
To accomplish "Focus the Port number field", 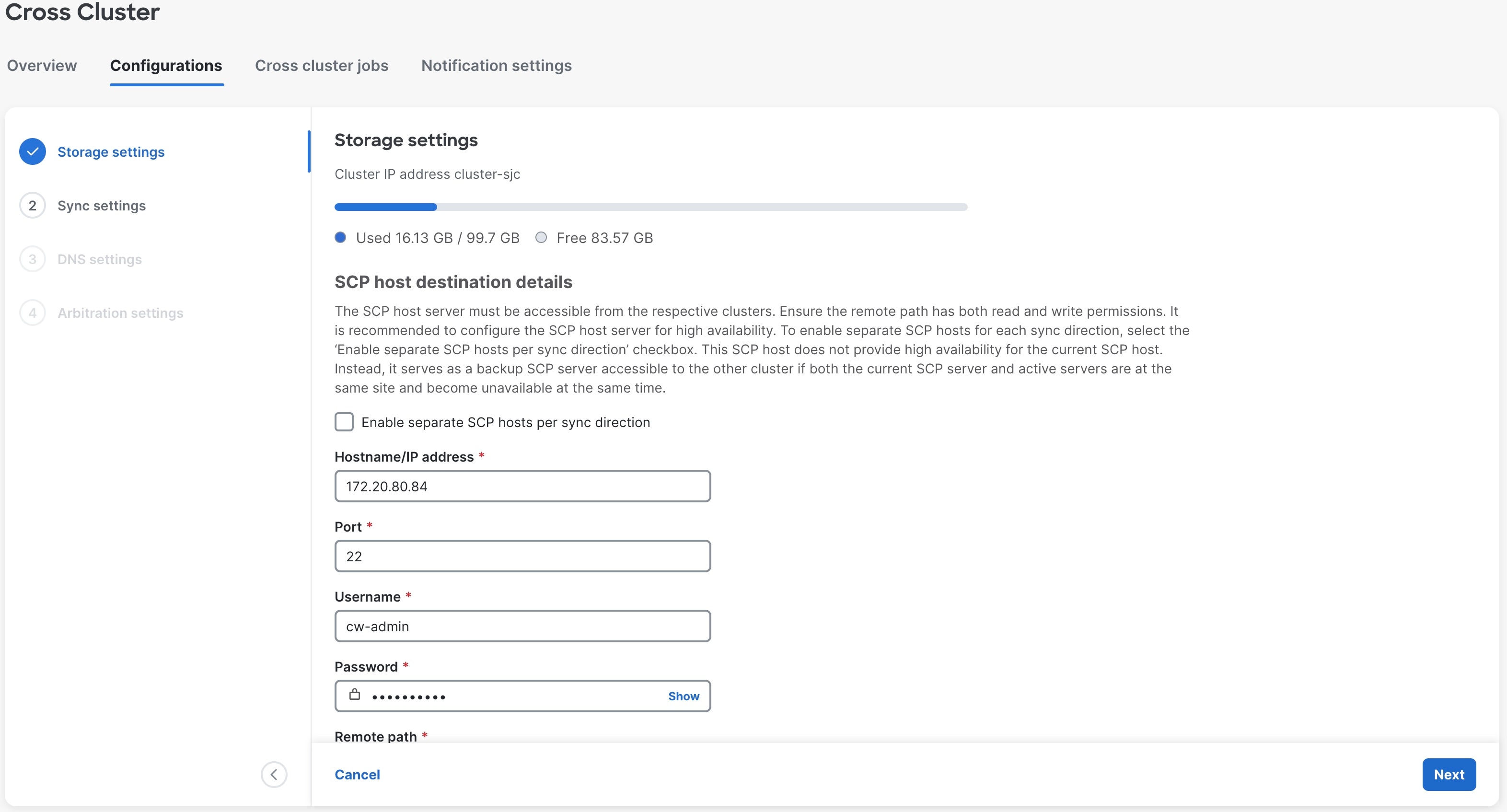I will (522, 557).
